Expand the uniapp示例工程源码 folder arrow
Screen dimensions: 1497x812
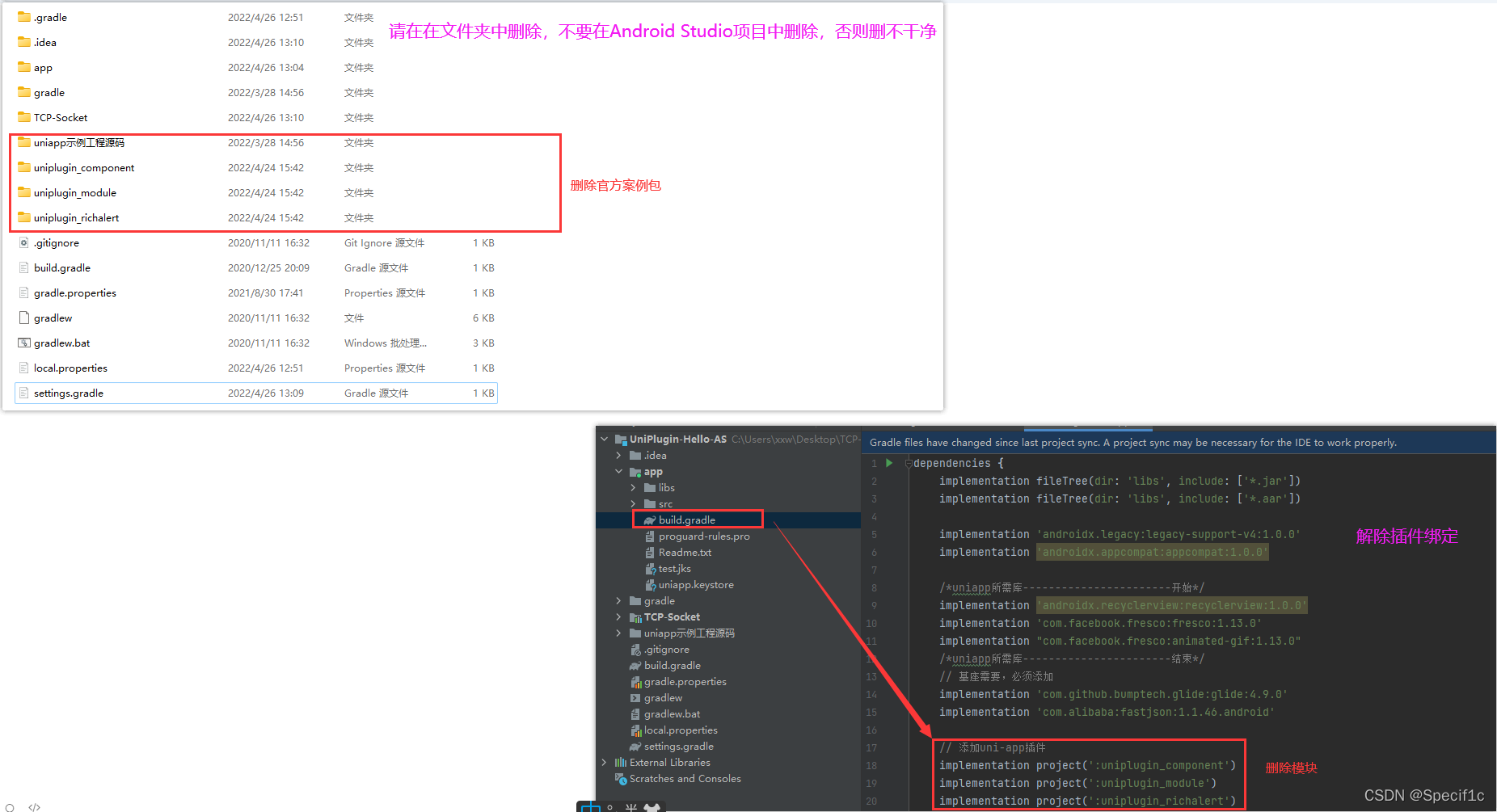[618, 633]
